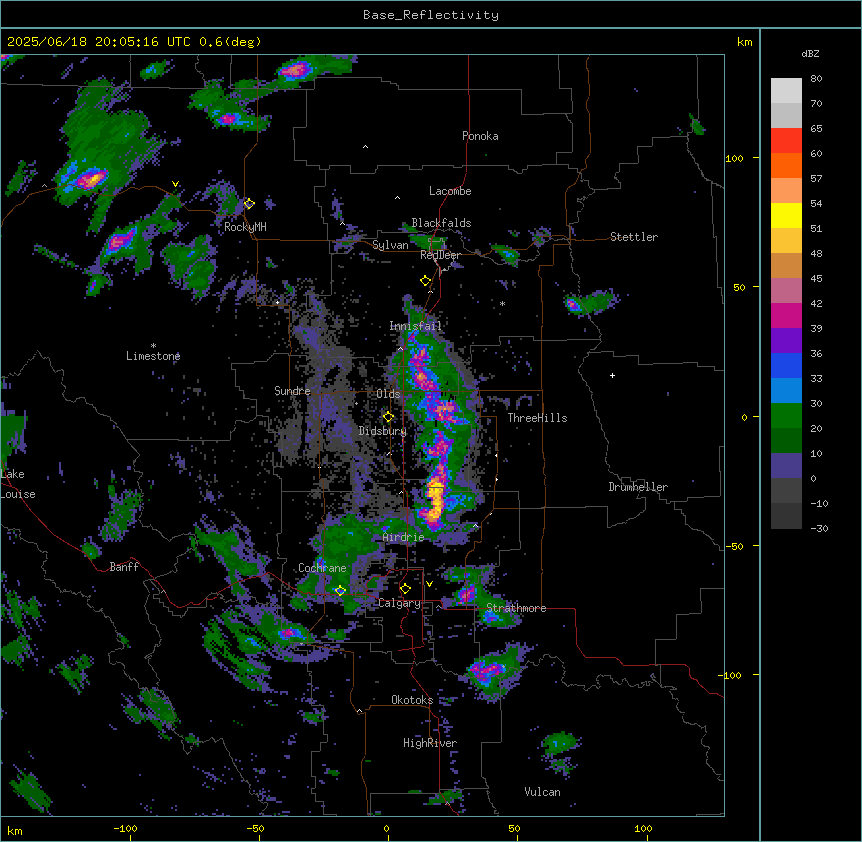The width and height of the screenshot is (862, 842).
Task: Click yellow diamond marker south of RedDeer
Action: coord(425,281)
